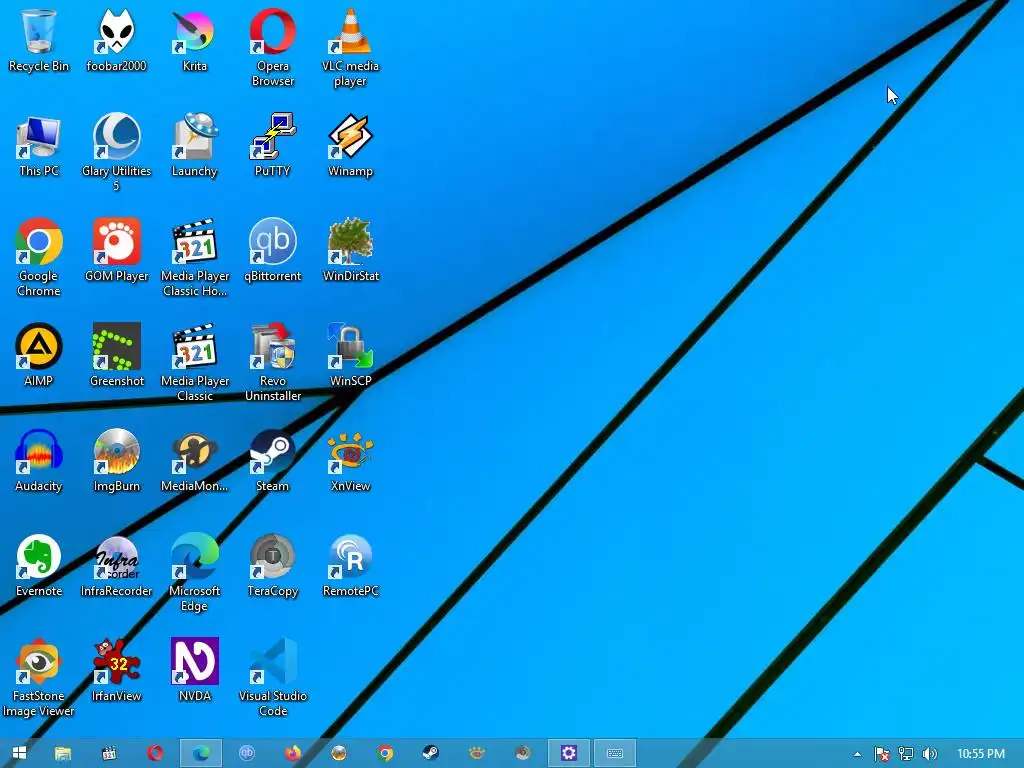
Task: Select the IrfanView desktop shortcut
Action: click(x=116, y=671)
